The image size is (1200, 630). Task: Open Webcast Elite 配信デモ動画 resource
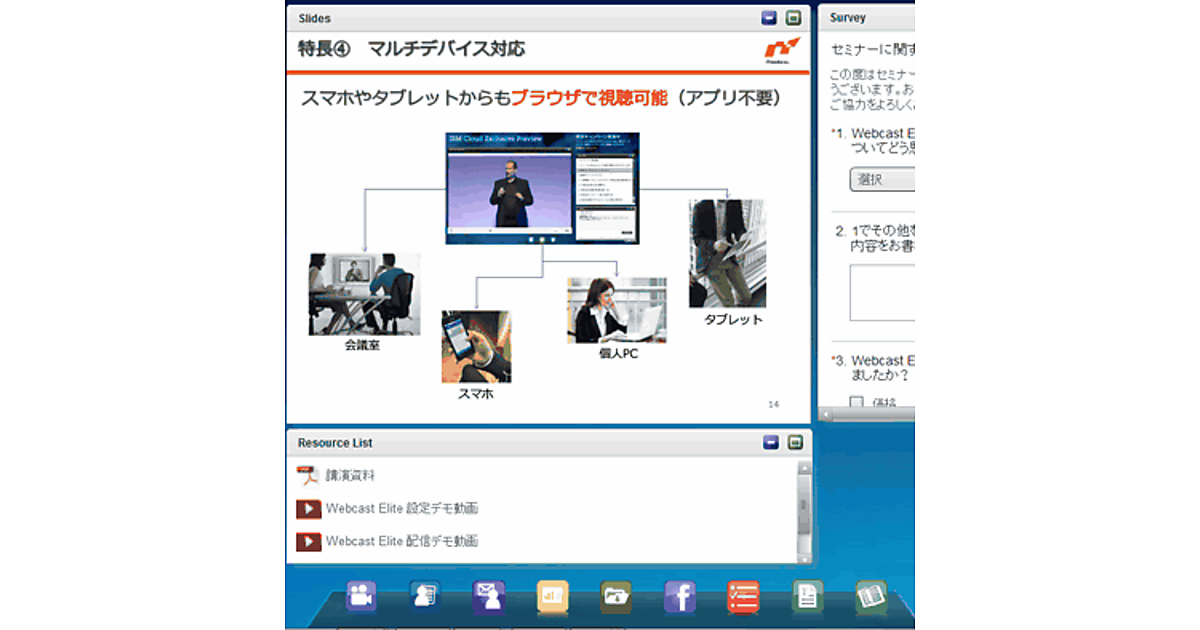(x=401, y=541)
